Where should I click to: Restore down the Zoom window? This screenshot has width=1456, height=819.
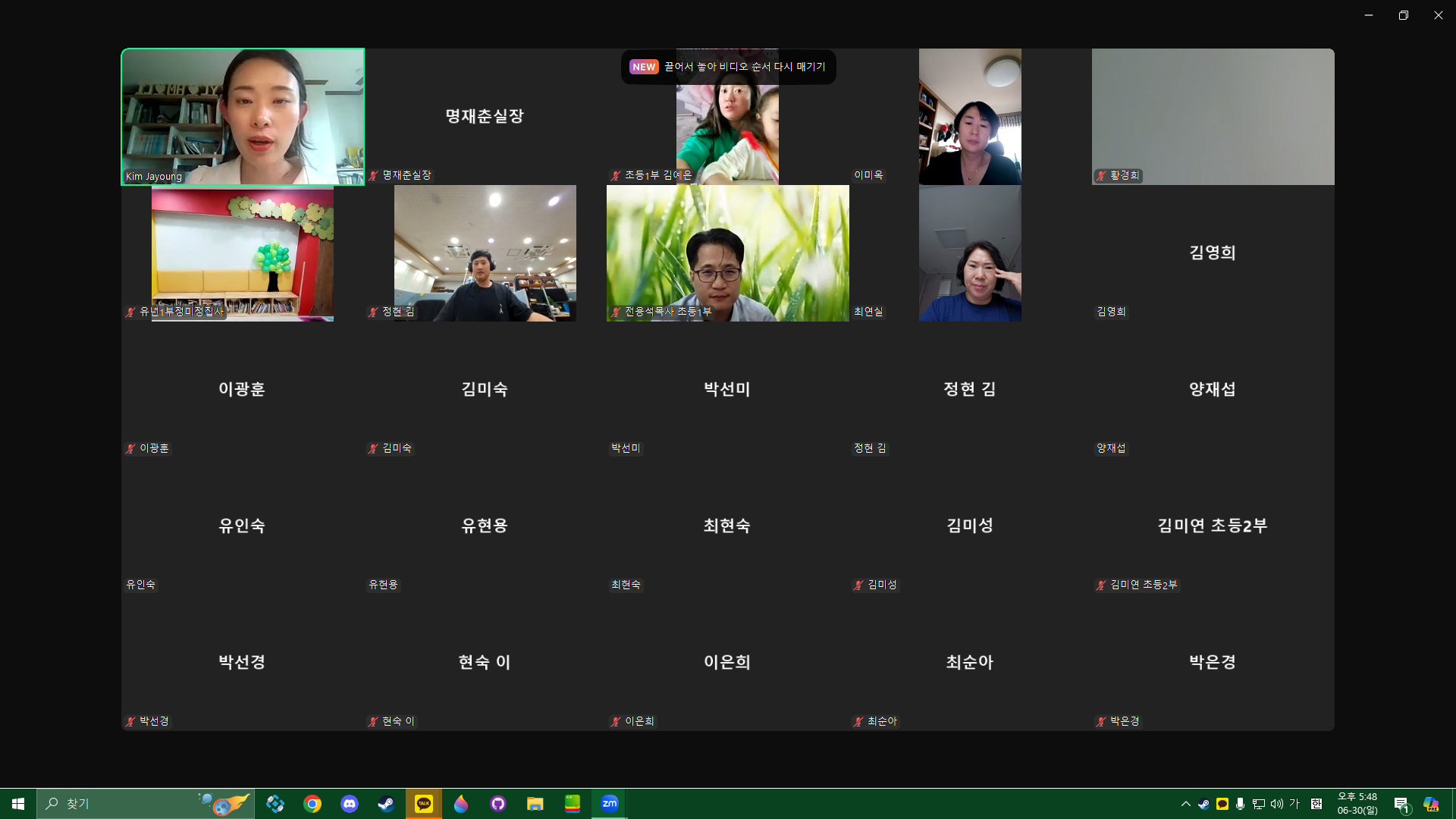point(1404,15)
